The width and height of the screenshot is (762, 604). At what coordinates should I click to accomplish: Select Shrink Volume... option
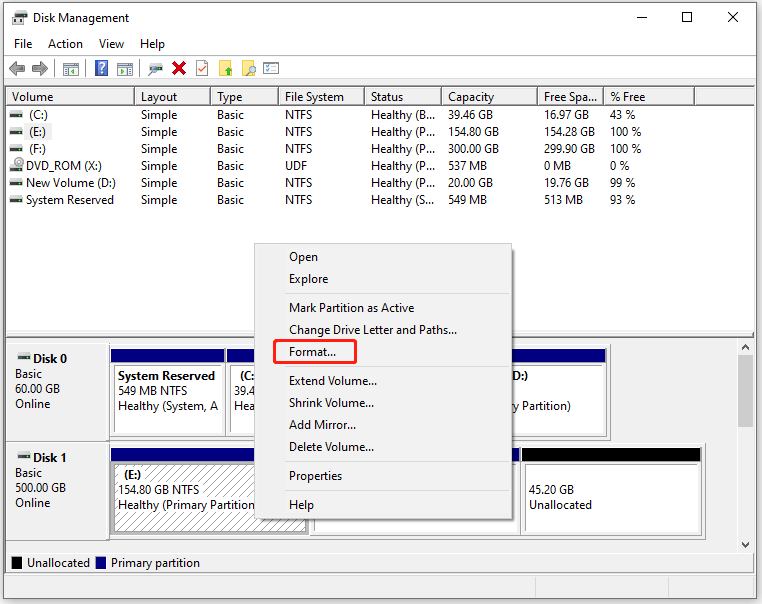pyautogui.click(x=383, y=403)
